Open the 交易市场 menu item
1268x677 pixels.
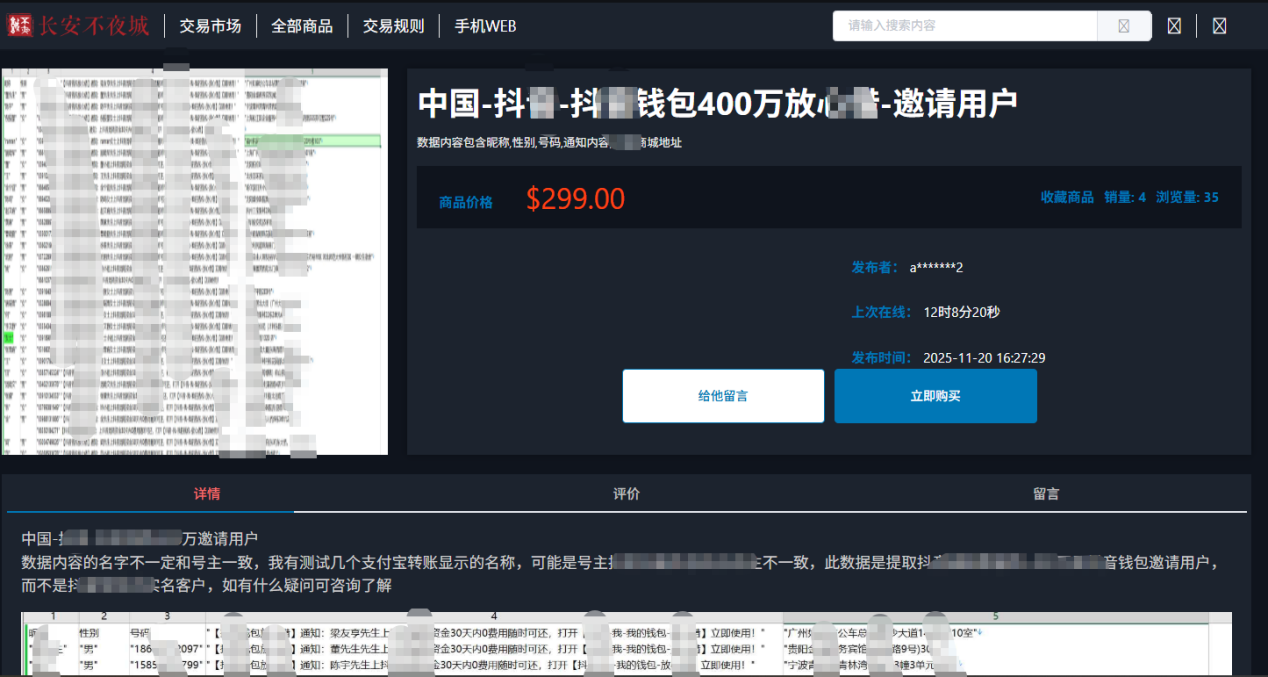210,26
